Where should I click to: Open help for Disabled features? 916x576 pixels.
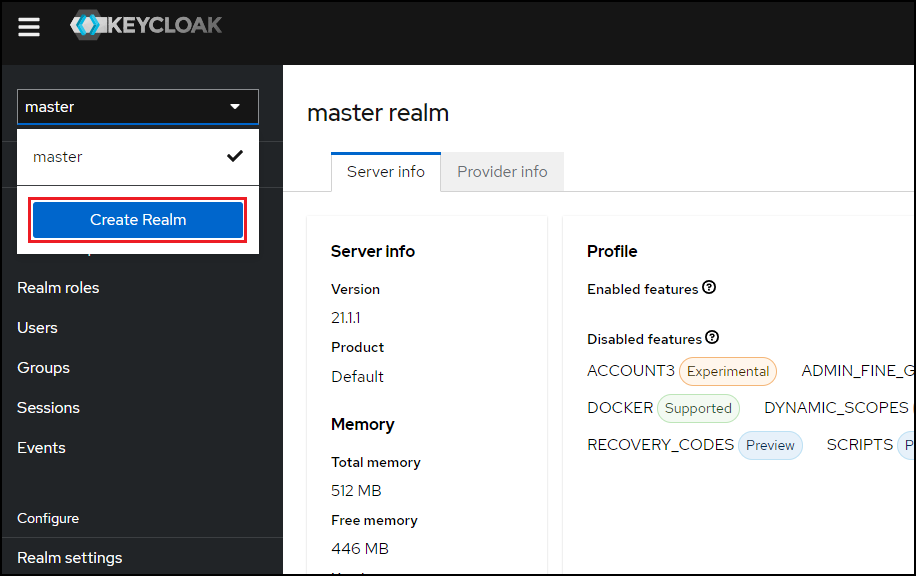pyautogui.click(x=712, y=337)
